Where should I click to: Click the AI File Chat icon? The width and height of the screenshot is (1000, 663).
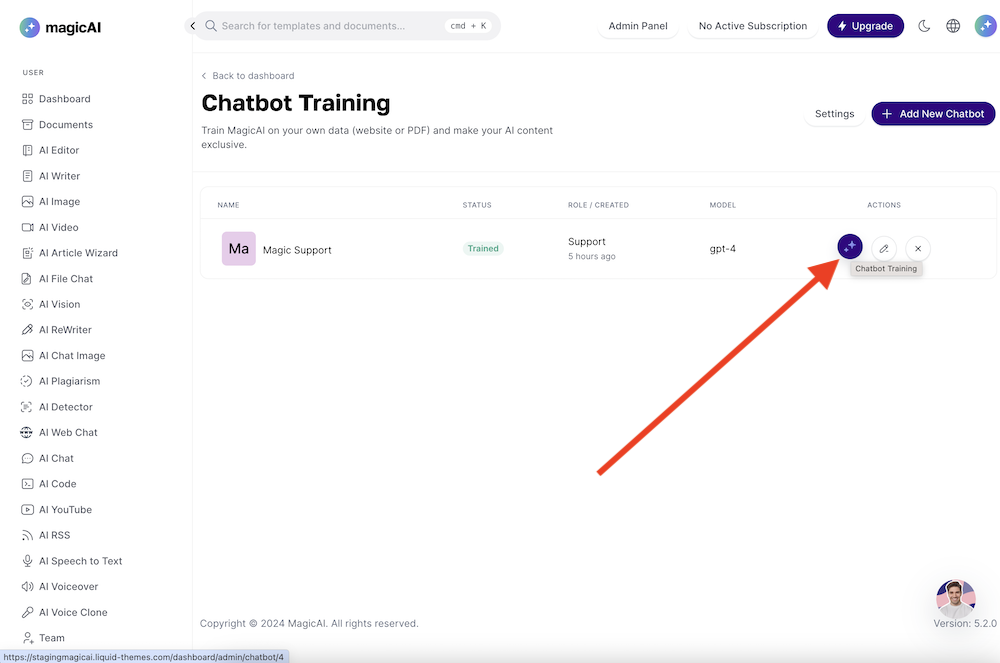click(x=27, y=279)
